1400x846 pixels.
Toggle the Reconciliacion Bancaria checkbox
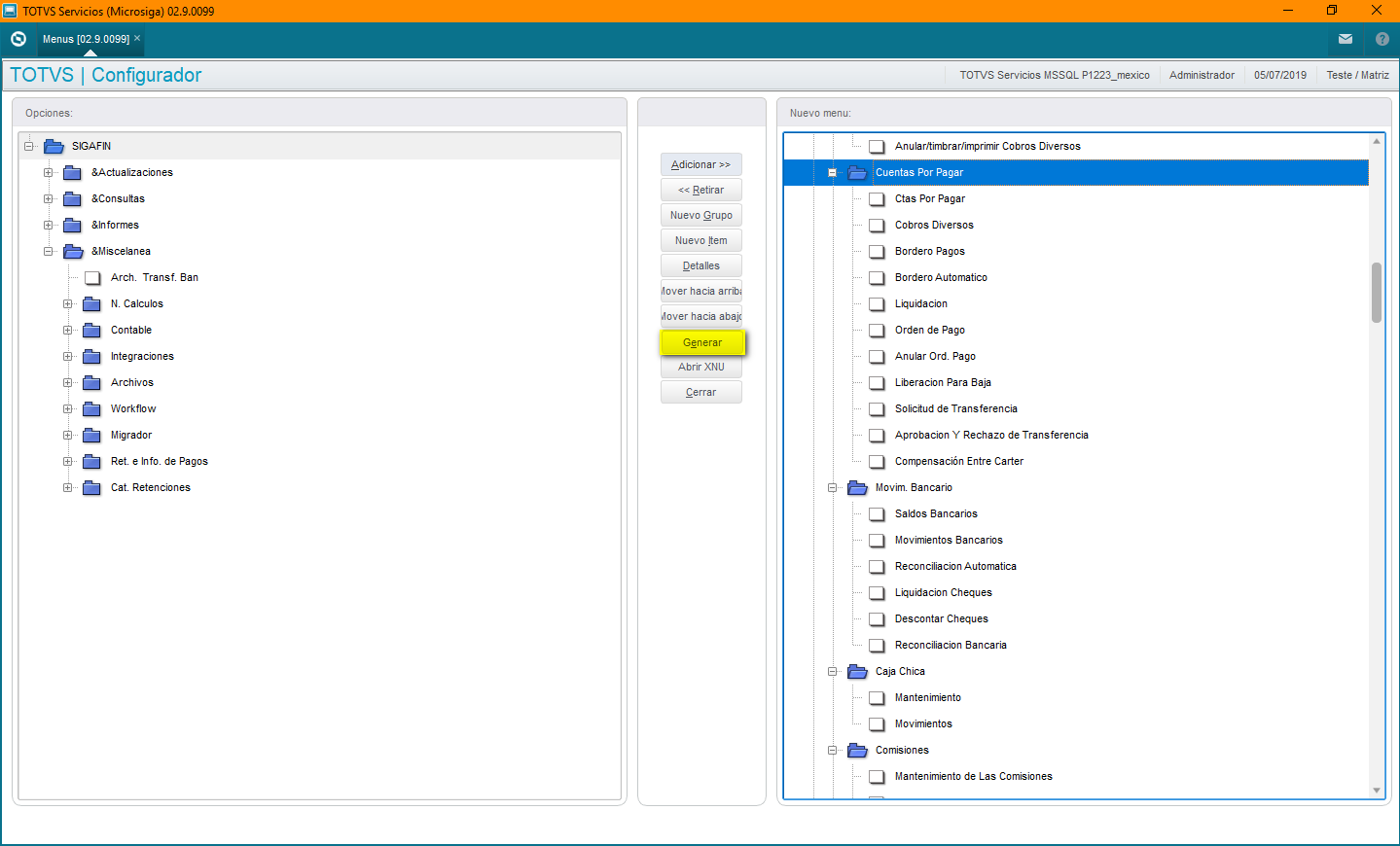(877, 645)
